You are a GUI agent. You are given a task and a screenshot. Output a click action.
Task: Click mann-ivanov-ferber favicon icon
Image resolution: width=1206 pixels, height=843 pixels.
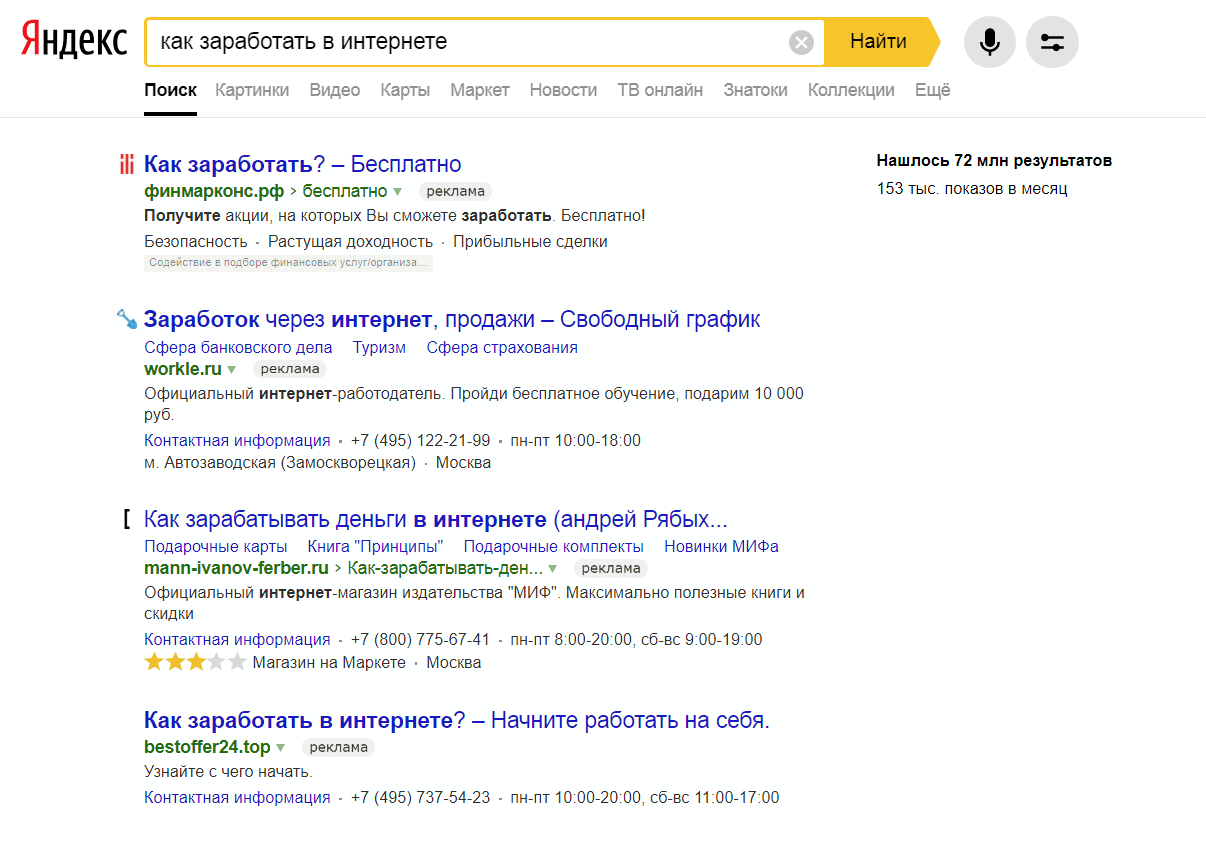point(126,519)
